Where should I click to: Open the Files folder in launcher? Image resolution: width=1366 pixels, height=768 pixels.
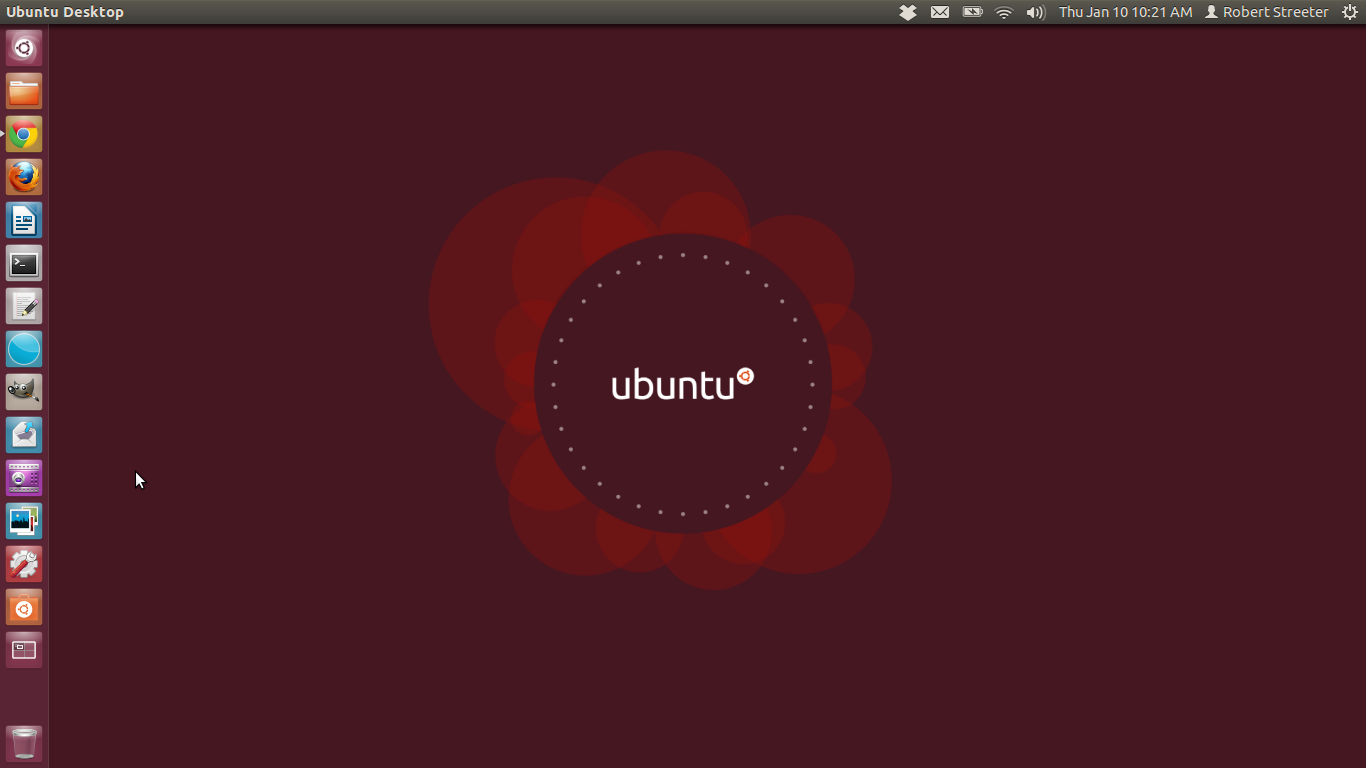24,91
